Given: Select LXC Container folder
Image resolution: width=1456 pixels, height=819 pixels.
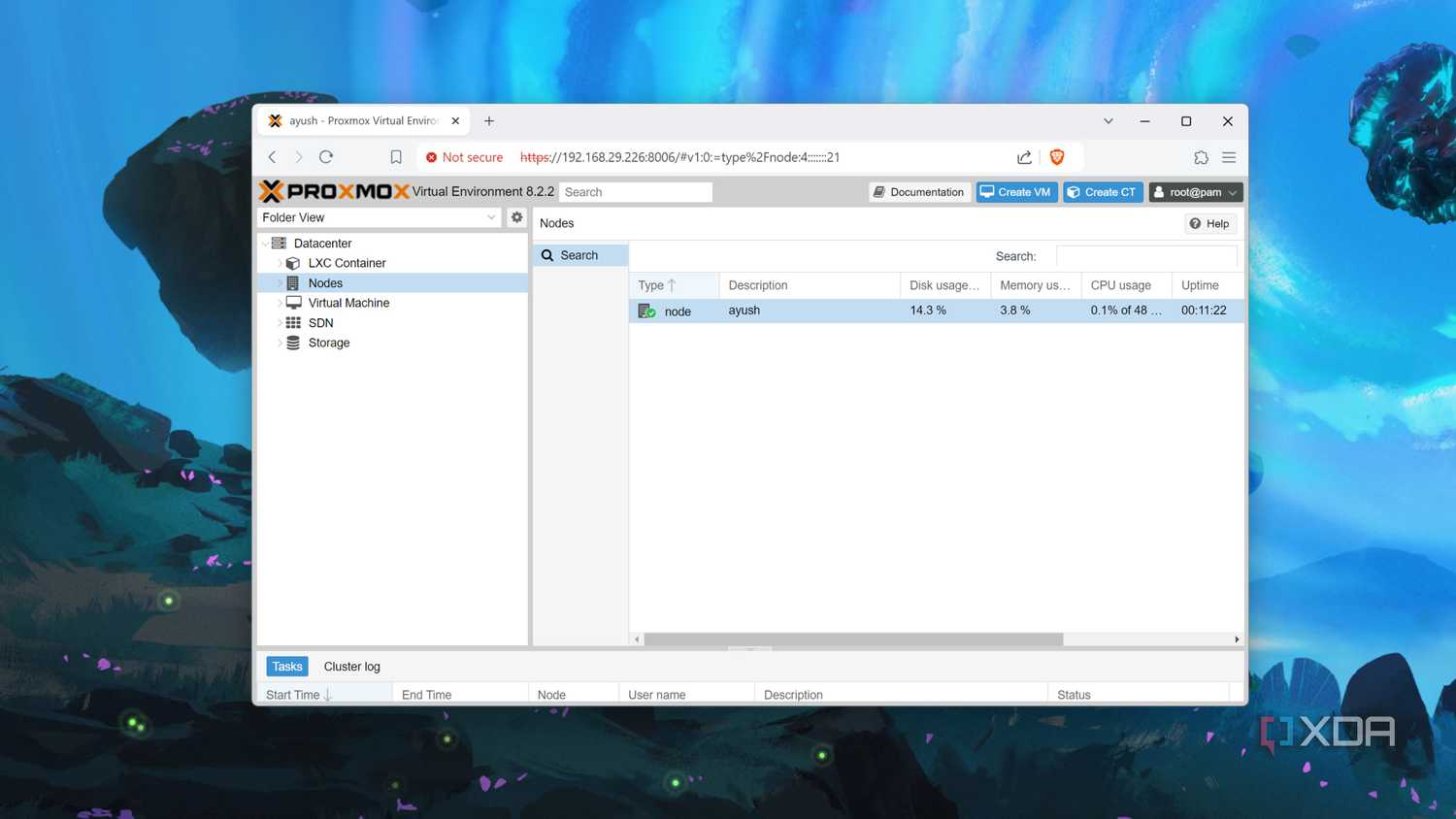Looking at the screenshot, I should point(347,263).
